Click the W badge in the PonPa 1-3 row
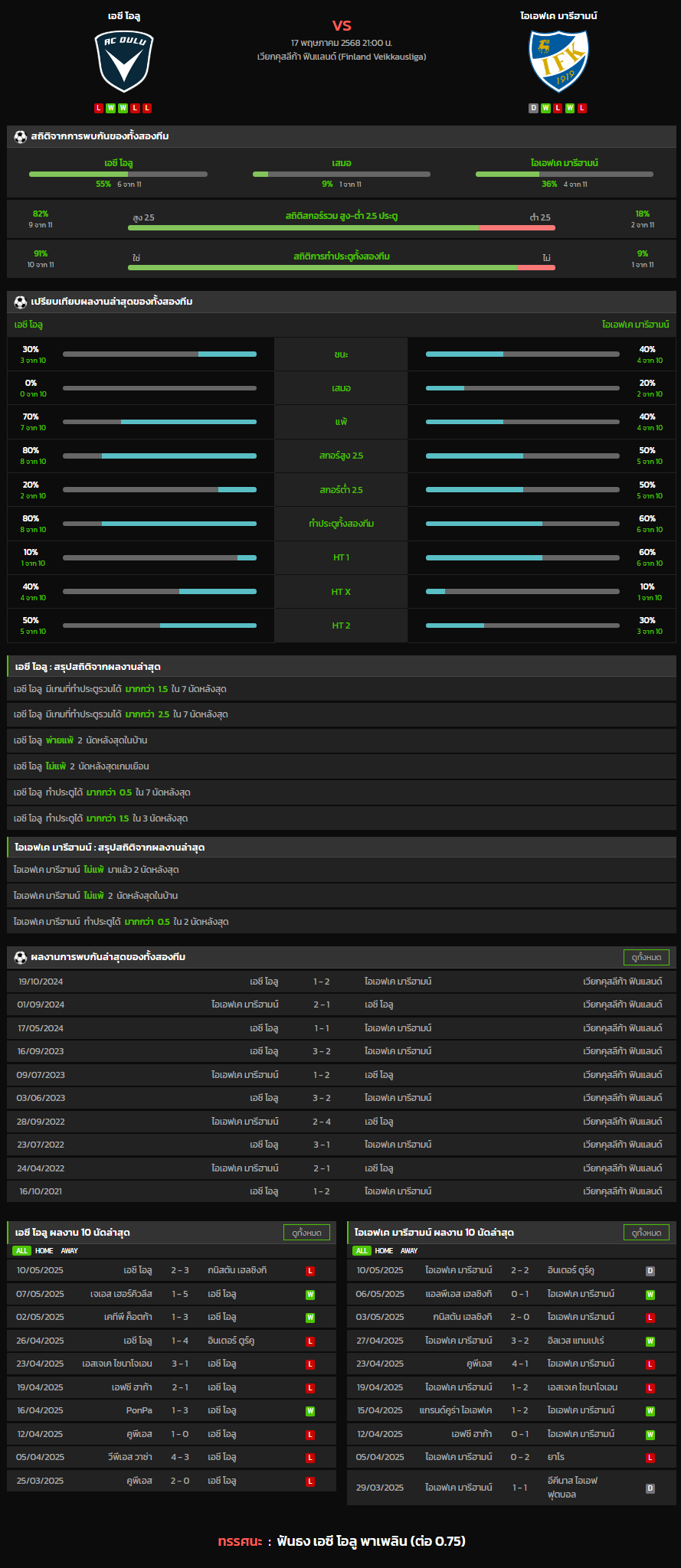Viewport: 681px width, 1568px height. [310, 1411]
